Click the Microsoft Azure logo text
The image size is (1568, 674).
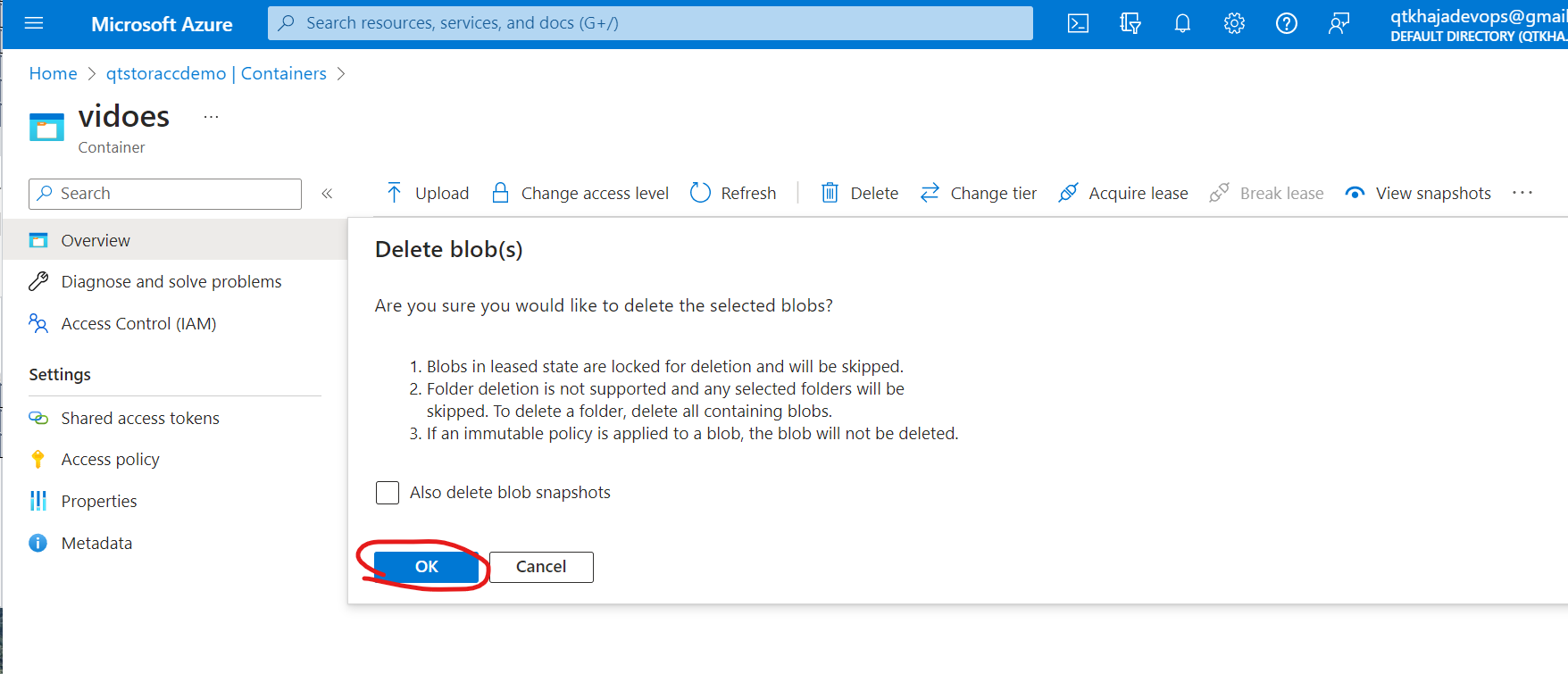pos(162,24)
